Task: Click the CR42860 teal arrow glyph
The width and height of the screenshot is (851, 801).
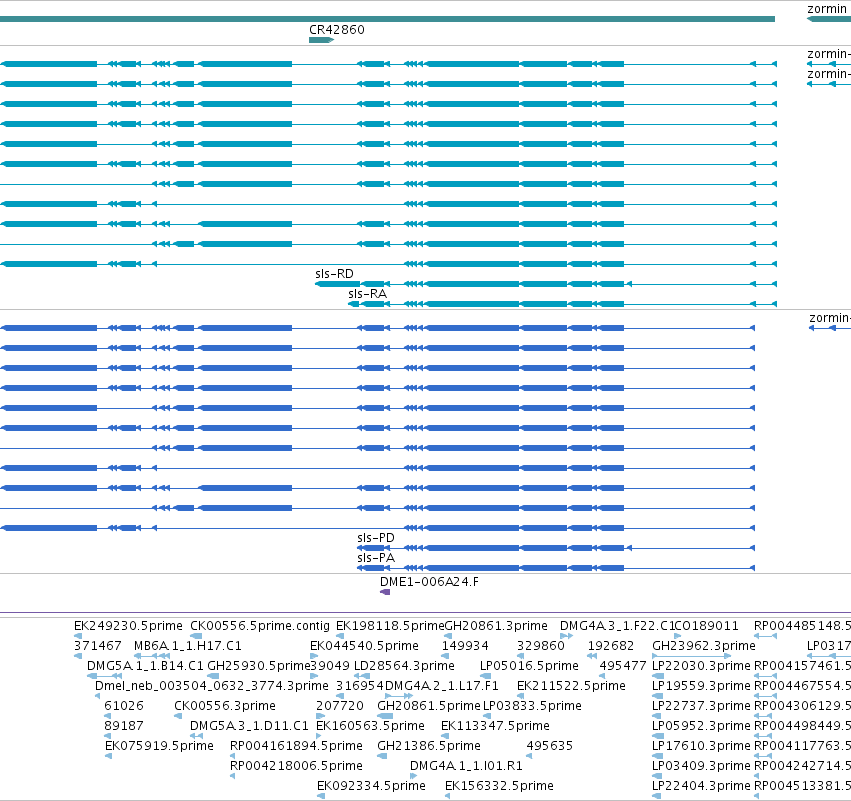Action: click(x=321, y=40)
